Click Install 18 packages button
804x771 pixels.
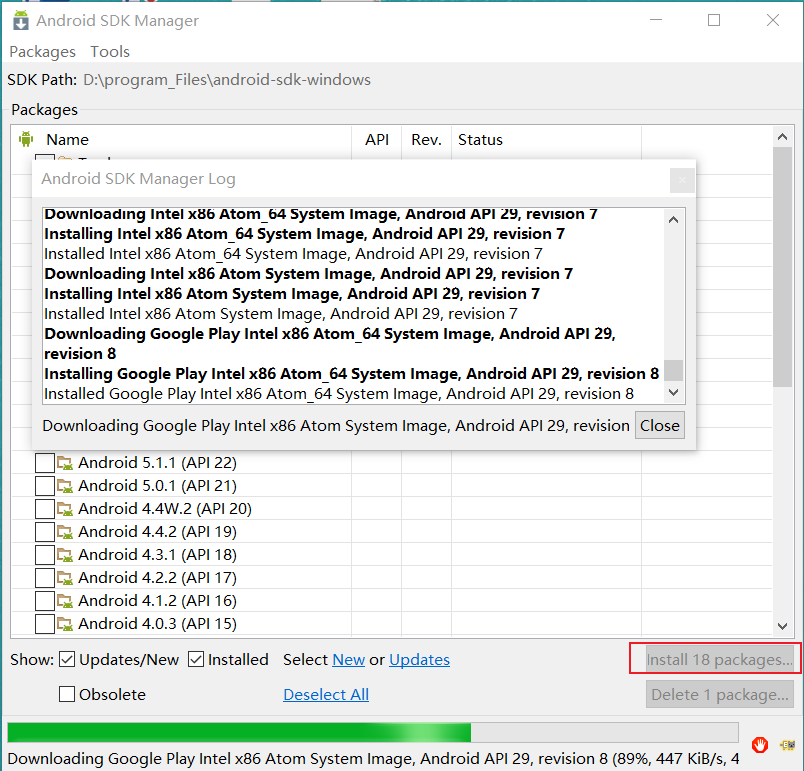point(719,659)
